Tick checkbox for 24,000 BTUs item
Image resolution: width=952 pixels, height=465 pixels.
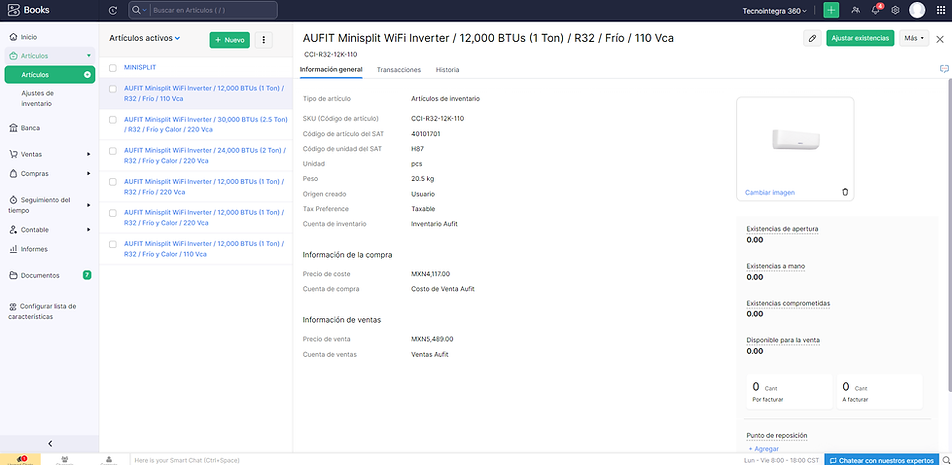point(113,151)
